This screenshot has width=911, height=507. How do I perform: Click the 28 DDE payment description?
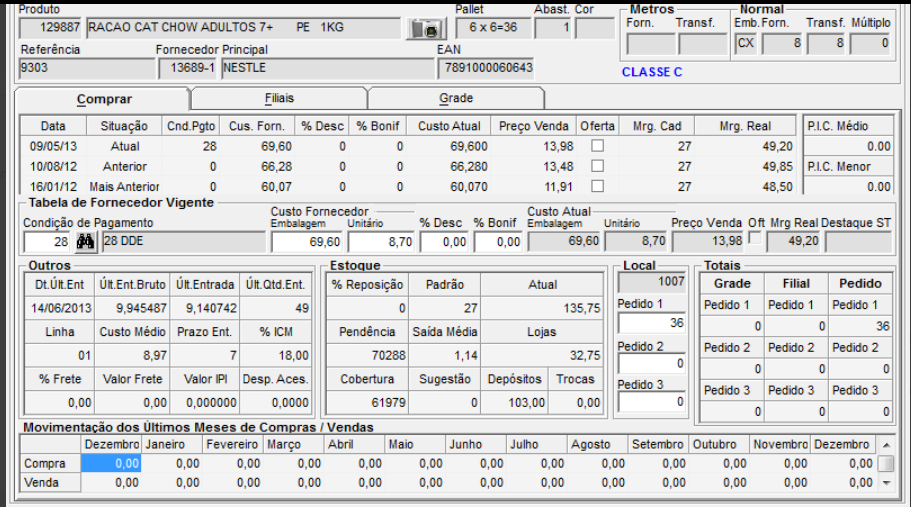click(x=184, y=242)
